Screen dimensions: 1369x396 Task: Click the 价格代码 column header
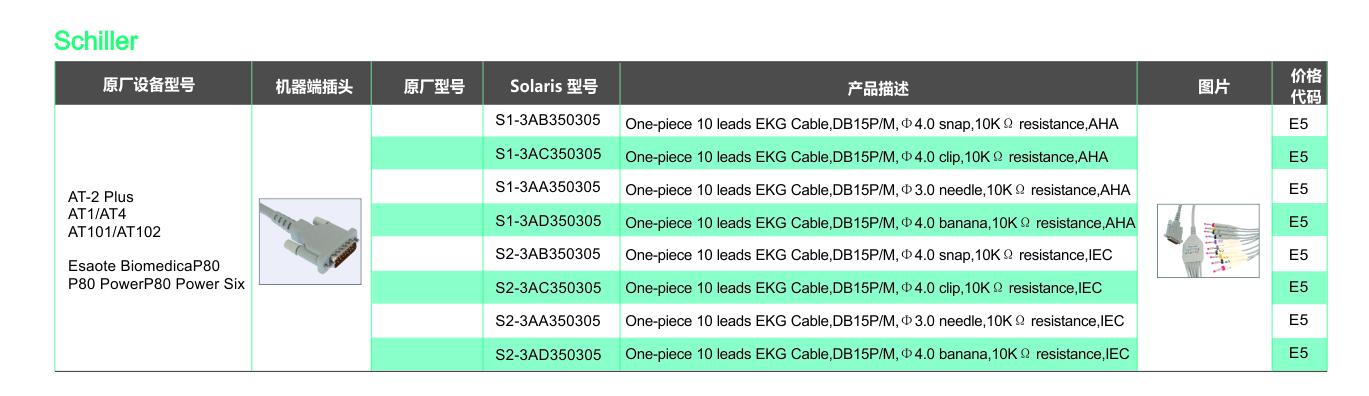(1305, 86)
